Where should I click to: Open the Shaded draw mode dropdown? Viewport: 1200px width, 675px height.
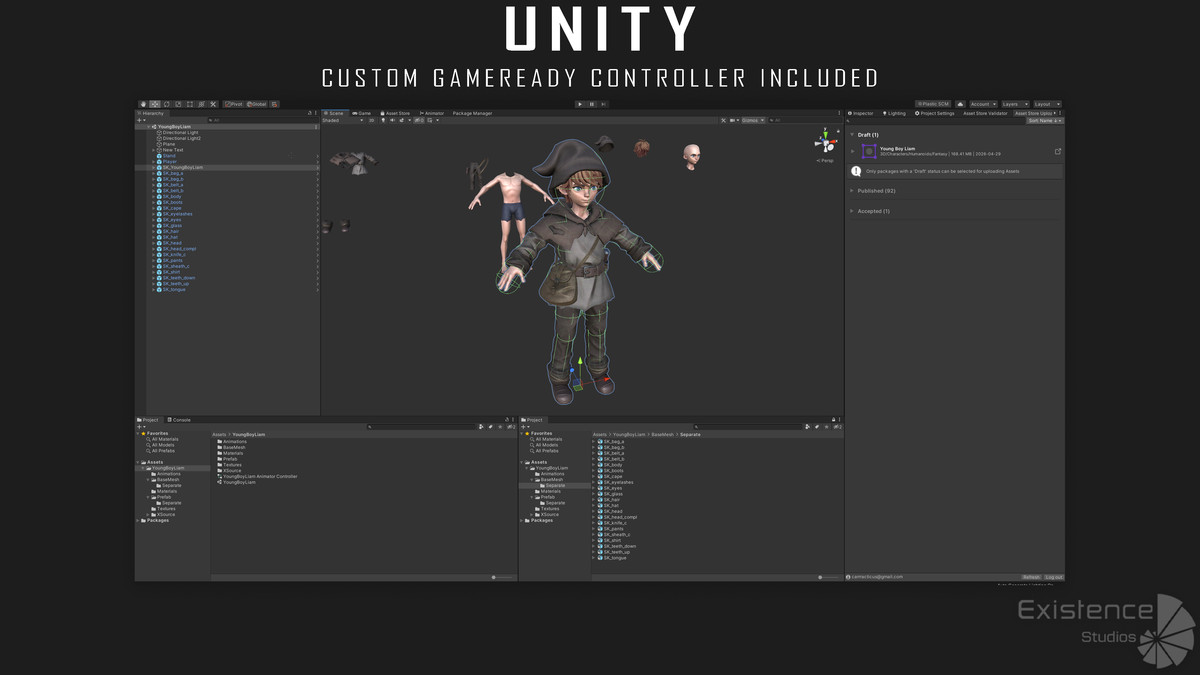click(342, 120)
